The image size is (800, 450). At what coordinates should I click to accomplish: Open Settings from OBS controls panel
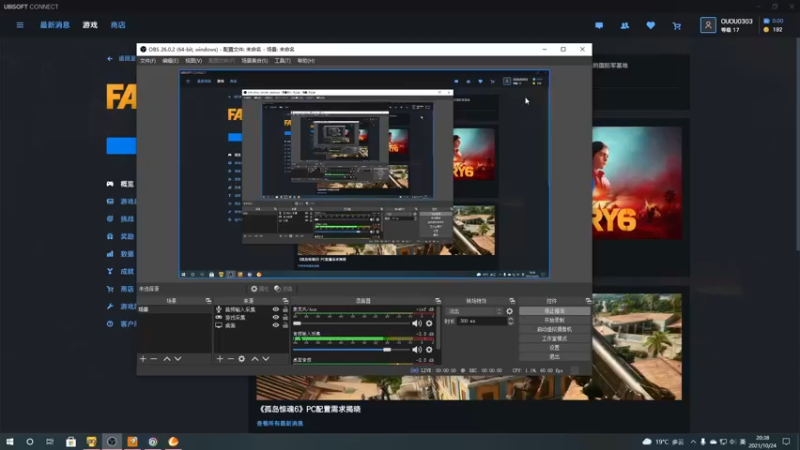(x=555, y=347)
